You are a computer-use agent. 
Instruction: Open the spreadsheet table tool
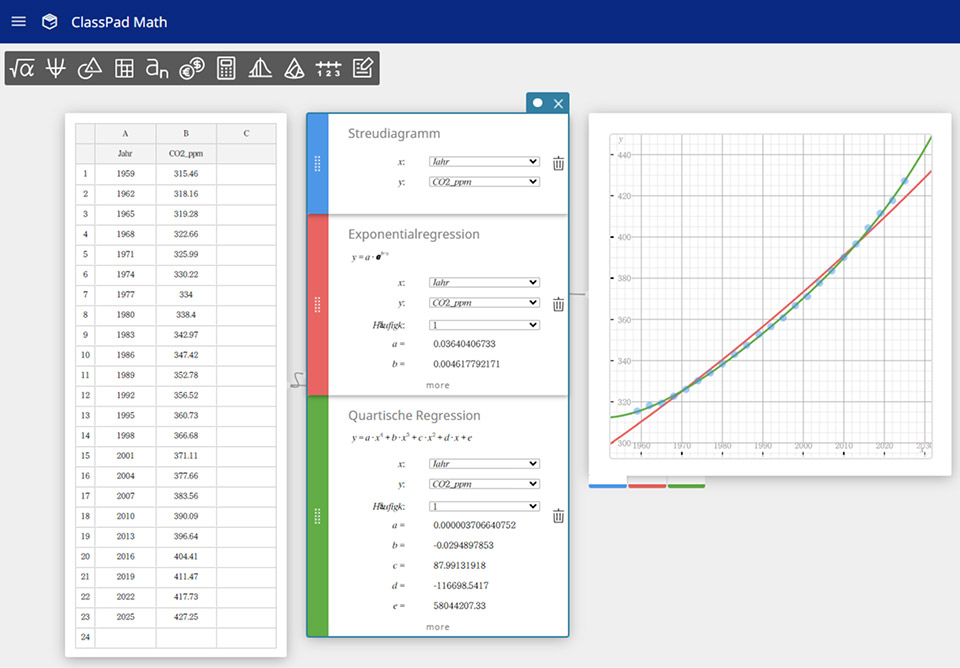click(x=124, y=68)
